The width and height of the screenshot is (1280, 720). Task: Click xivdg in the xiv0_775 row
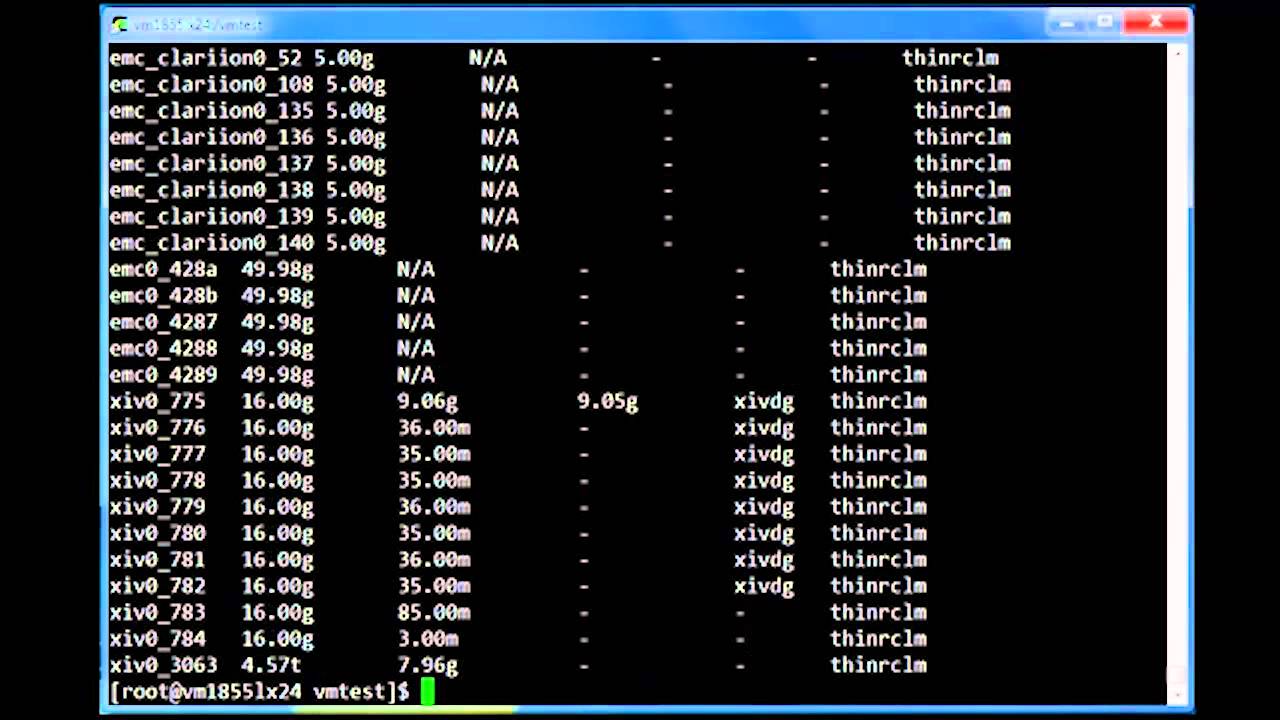764,401
